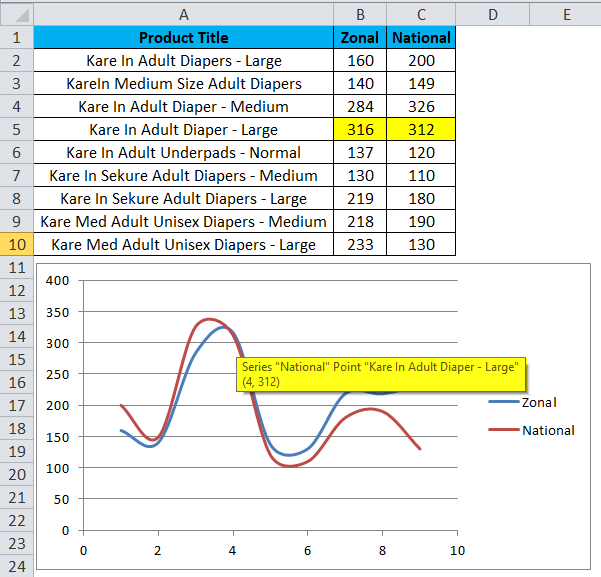The height and width of the screenshot is (577, 601).
Task: Click the yellow Zonal cell 316
Action: (x=360, y=130)
